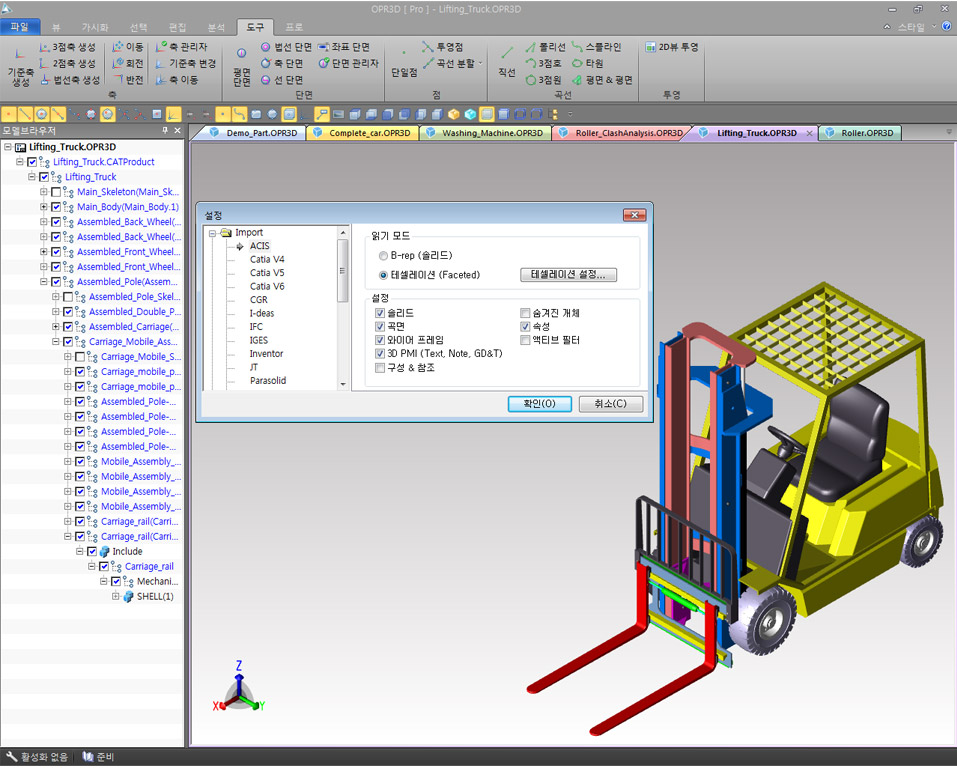This screenshot has height=770, width=957.
Task: Toggle visibility checkbox for Main_Body in tree
Action: pyautogui.click(x=56, y=207)
